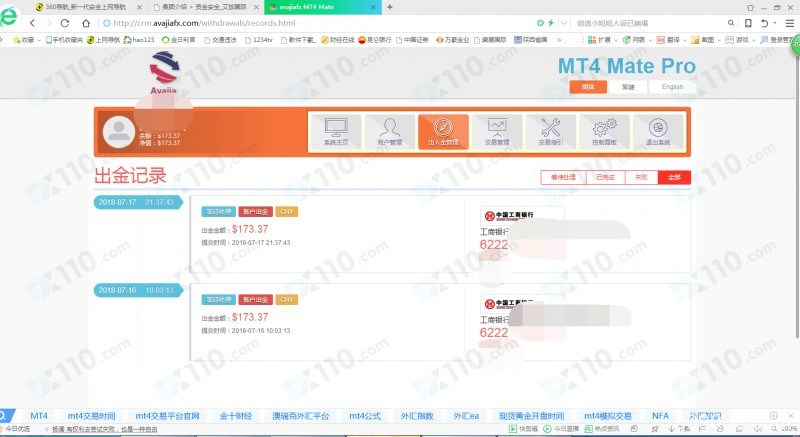Image resolution: width=800 pixels, height=437 pixels.
Task: Click CNY tag in 2018-07-16 record
Action: (x=287, y=300)
